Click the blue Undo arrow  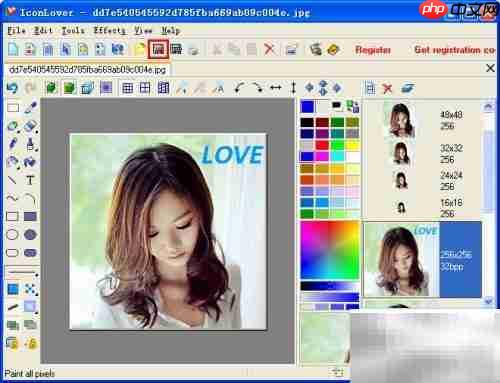coord(12,88)
